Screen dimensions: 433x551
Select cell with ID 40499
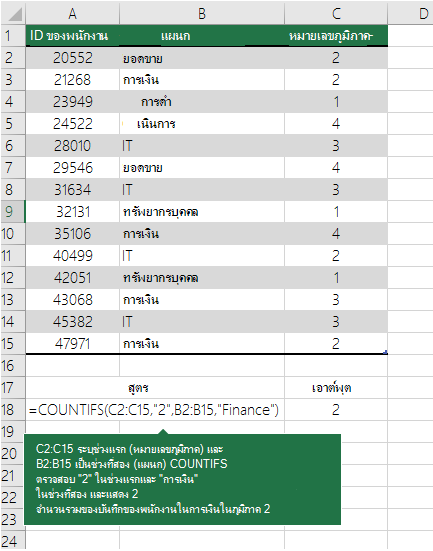(x=72, y=255)
